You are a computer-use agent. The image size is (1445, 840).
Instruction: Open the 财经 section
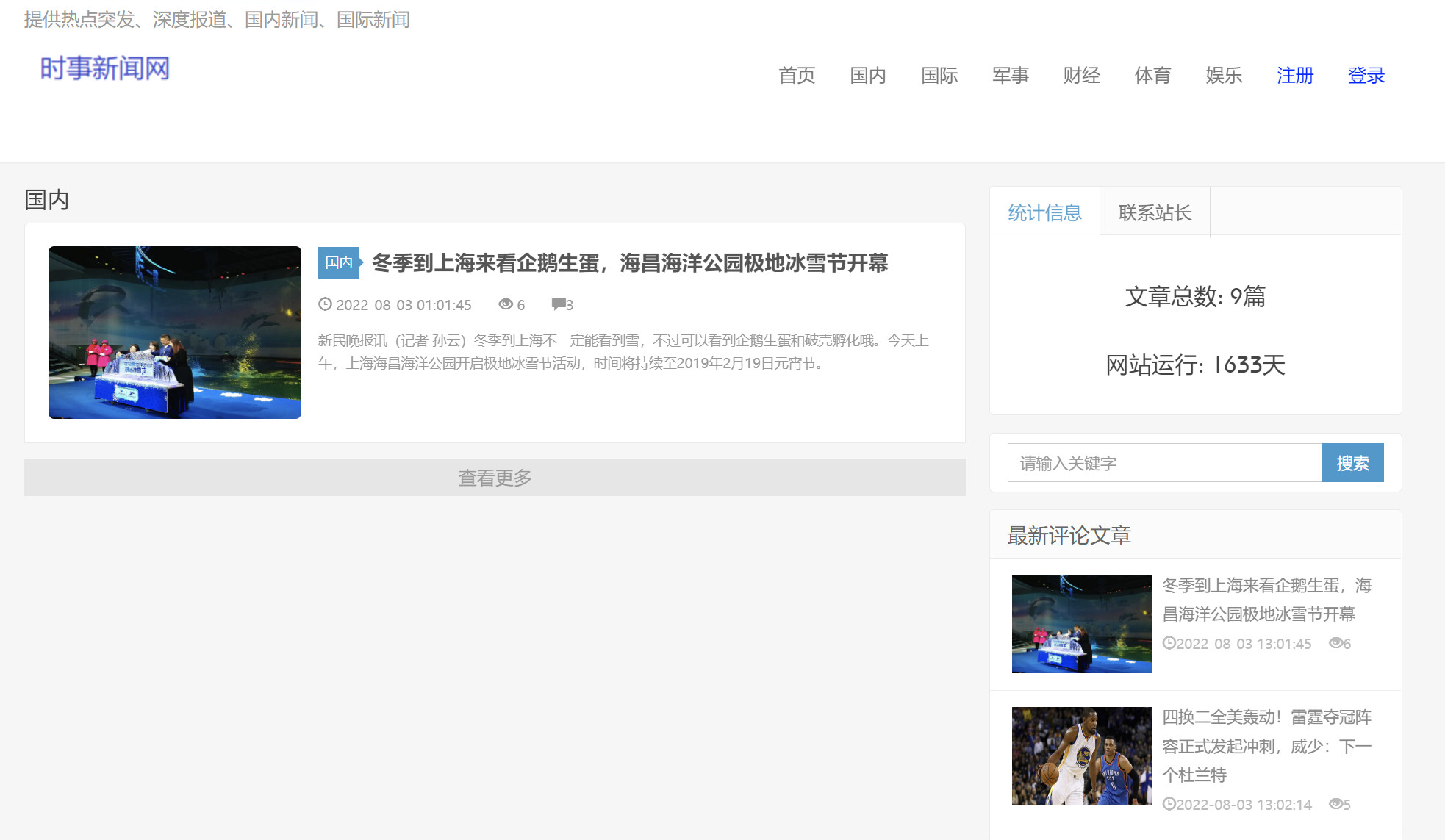tap(1082, 75)
